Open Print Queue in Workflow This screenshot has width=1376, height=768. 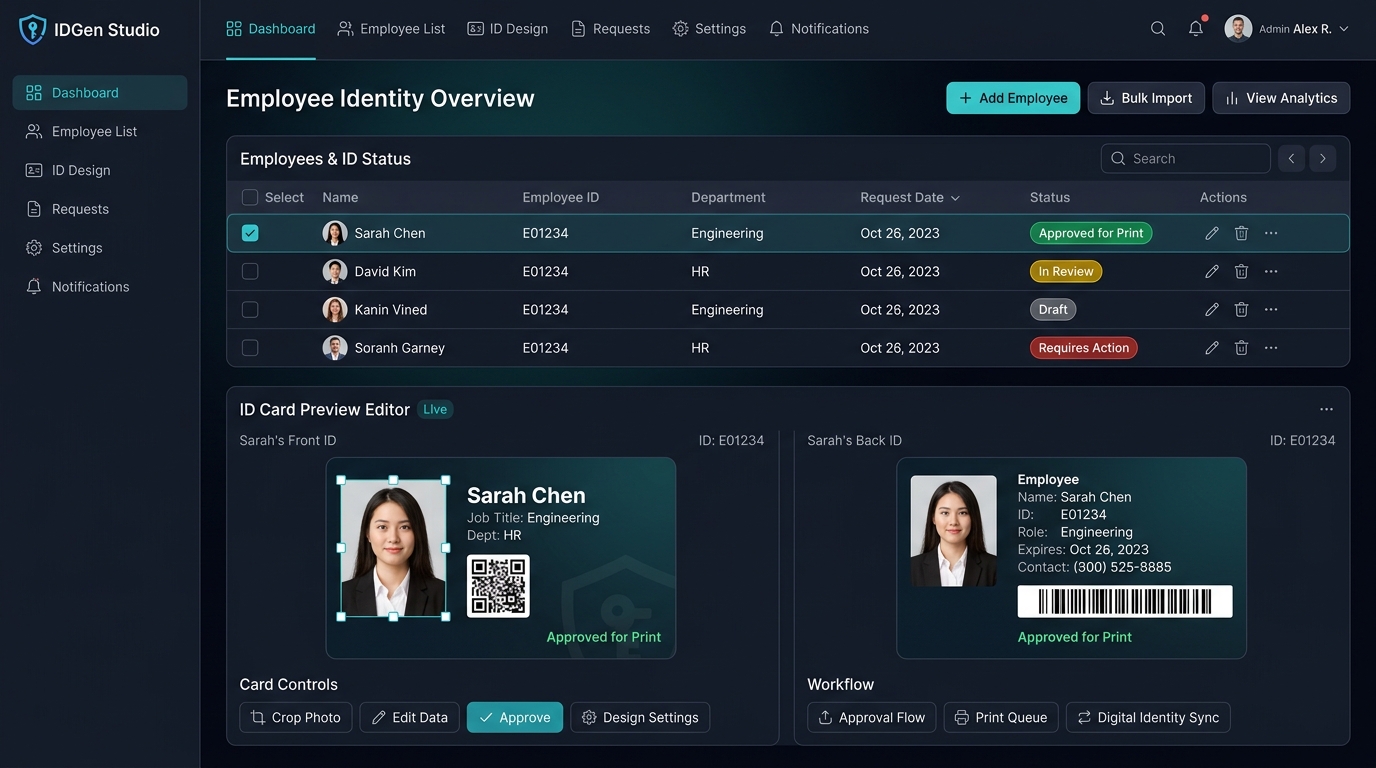pyautogui.click(x=1001, y=717)
